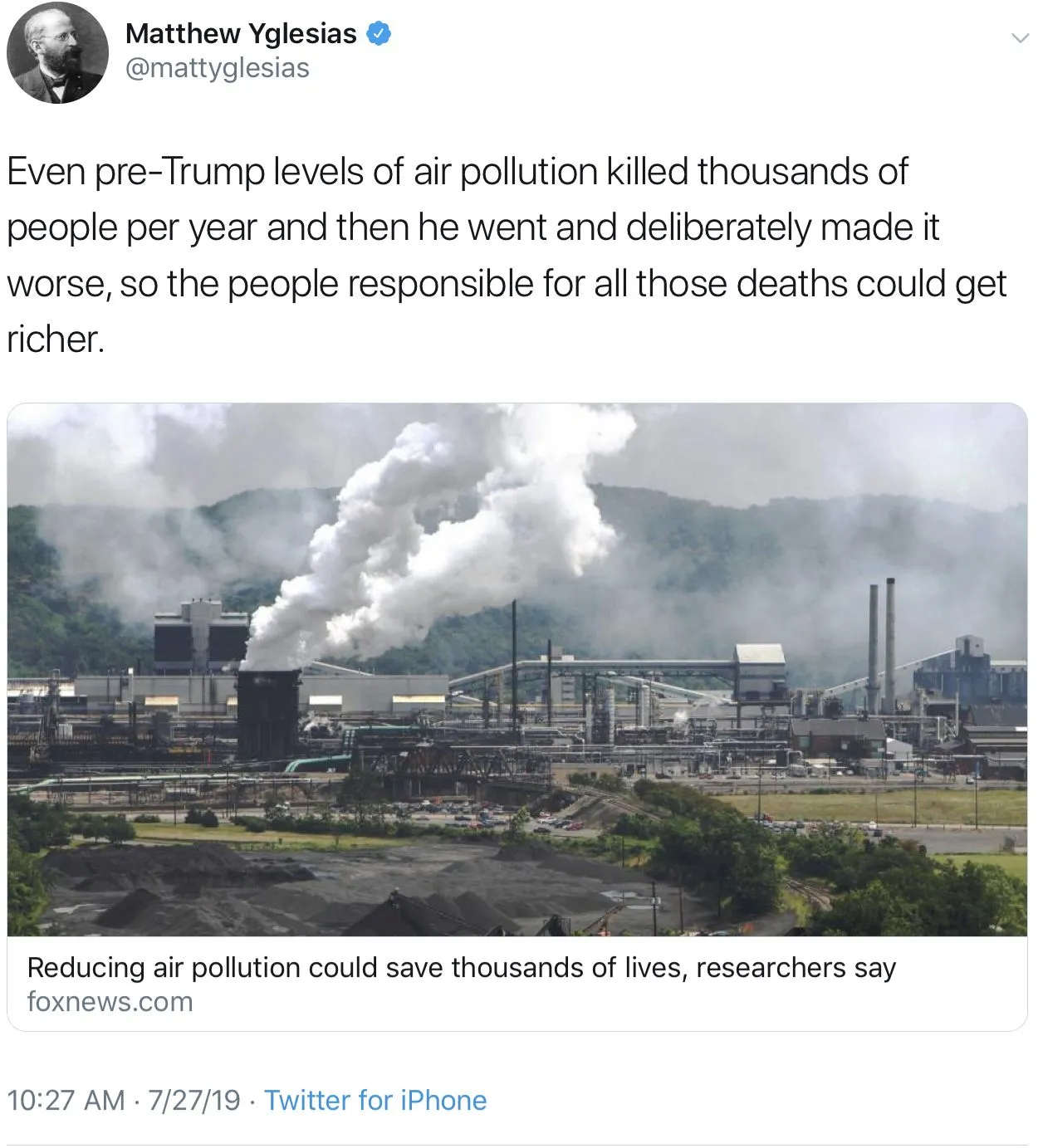This screenshot has width=1043, height=1148.
Task: Click the @mattyglesias handle
Action: click(217, 68)
